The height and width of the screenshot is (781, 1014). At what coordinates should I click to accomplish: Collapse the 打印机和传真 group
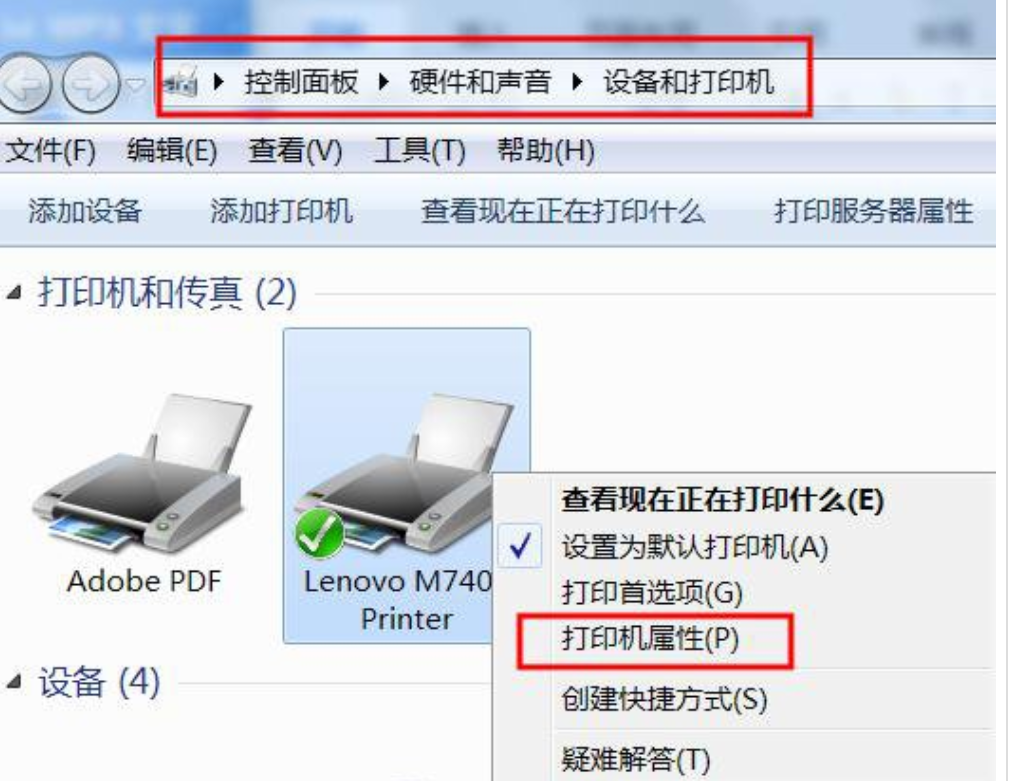click(14, 294)
